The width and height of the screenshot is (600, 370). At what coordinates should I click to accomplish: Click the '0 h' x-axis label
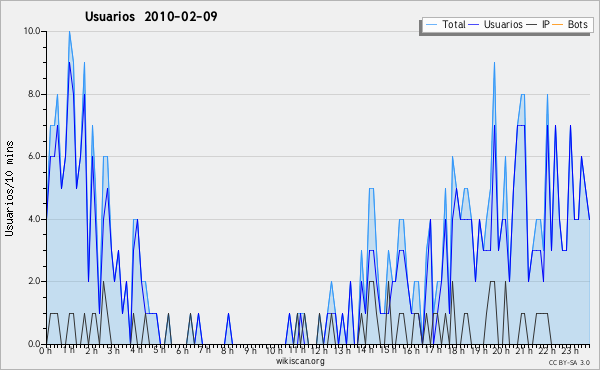[x=45, y=351]
